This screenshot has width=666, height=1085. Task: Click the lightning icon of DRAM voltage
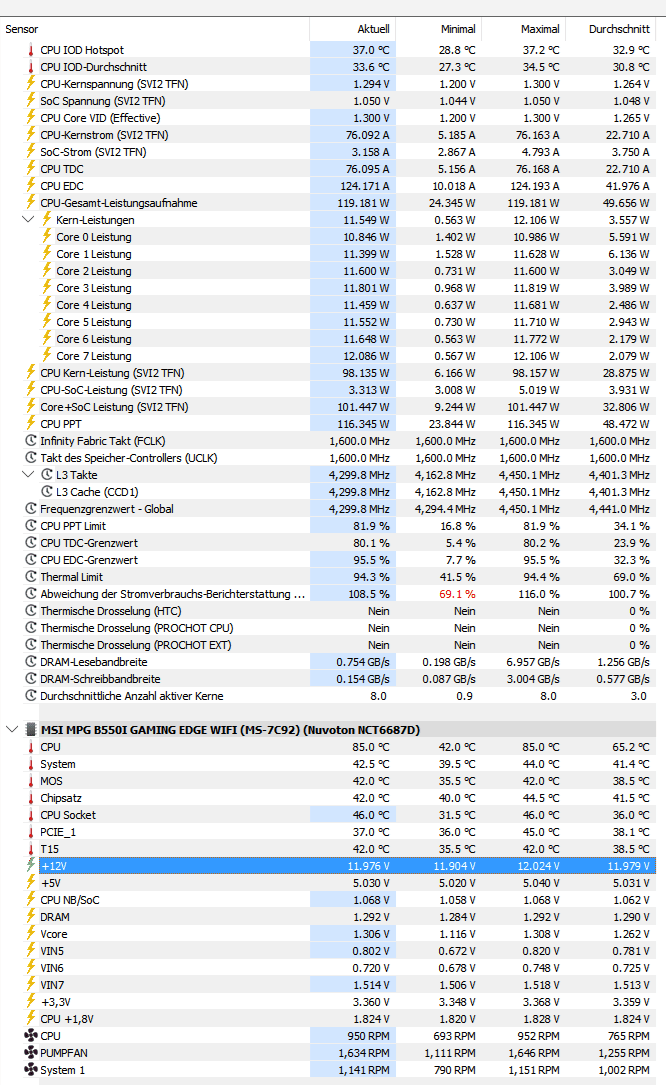30,917
